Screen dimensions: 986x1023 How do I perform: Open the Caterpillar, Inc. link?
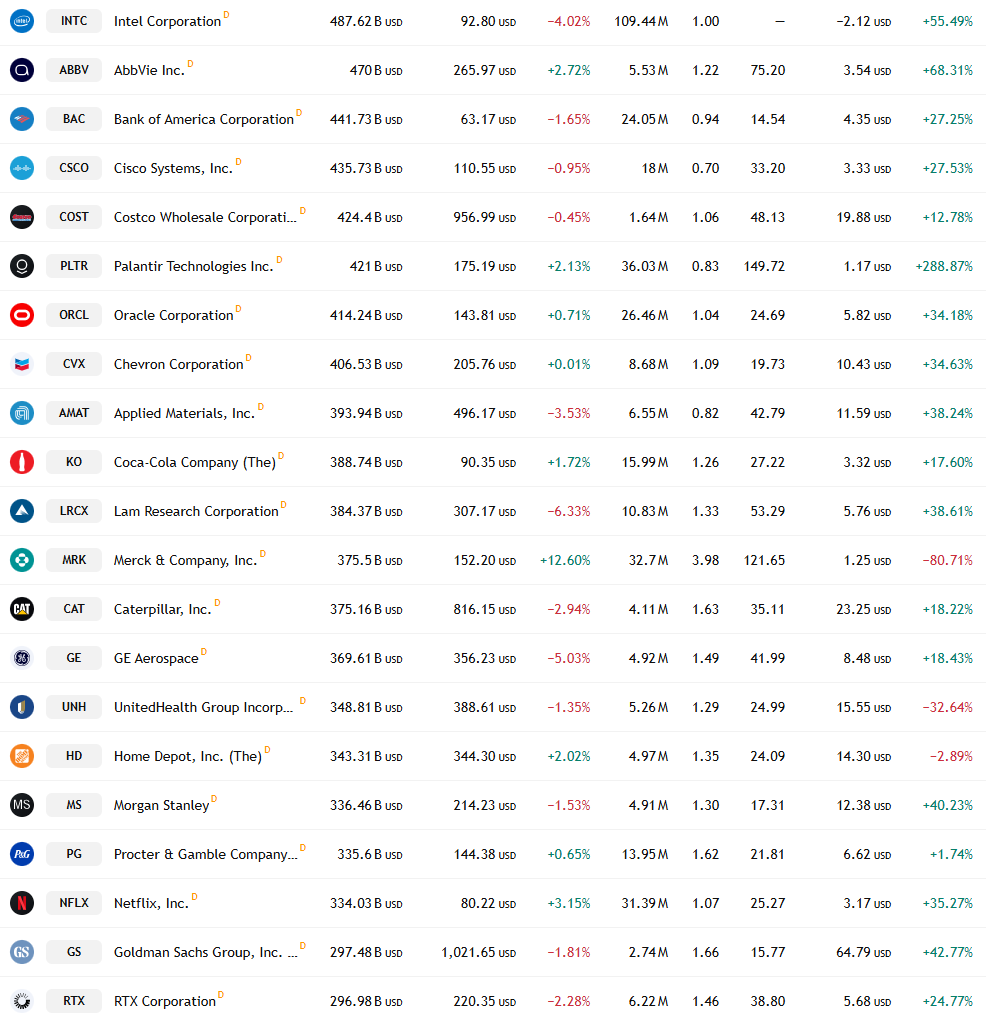pos(162,609)
